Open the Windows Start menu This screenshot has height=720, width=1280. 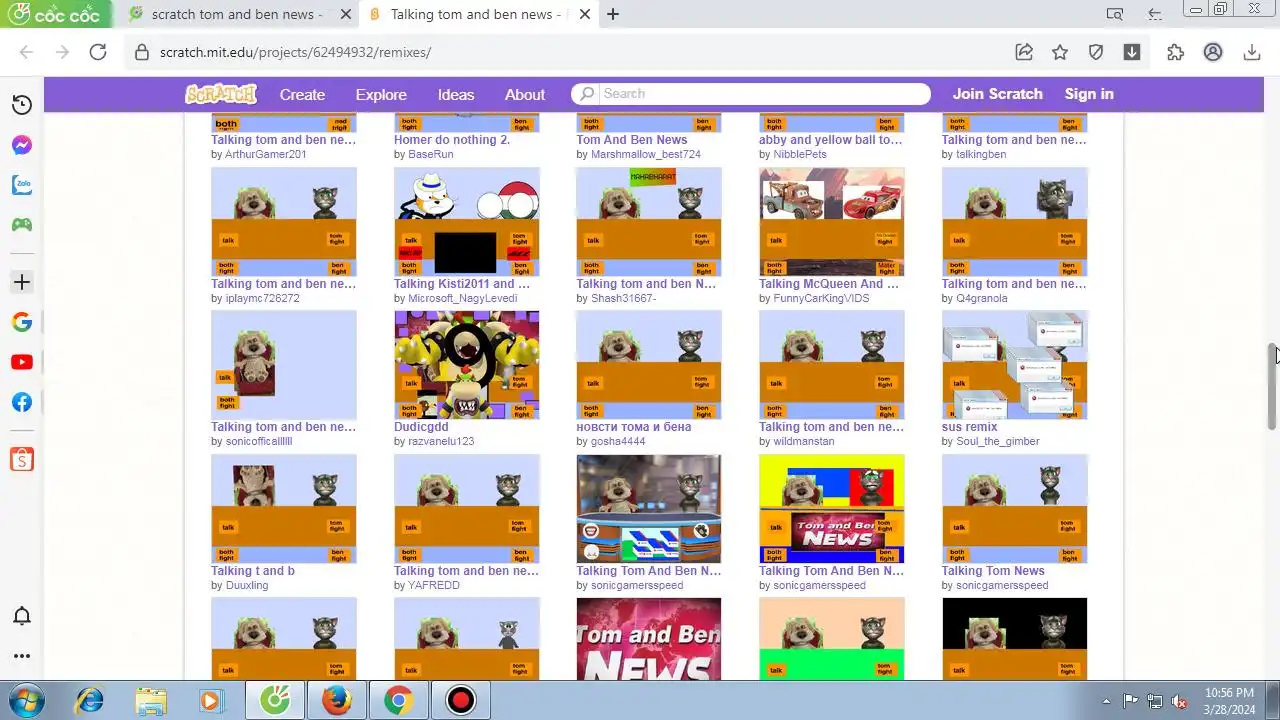coord(26,700)
